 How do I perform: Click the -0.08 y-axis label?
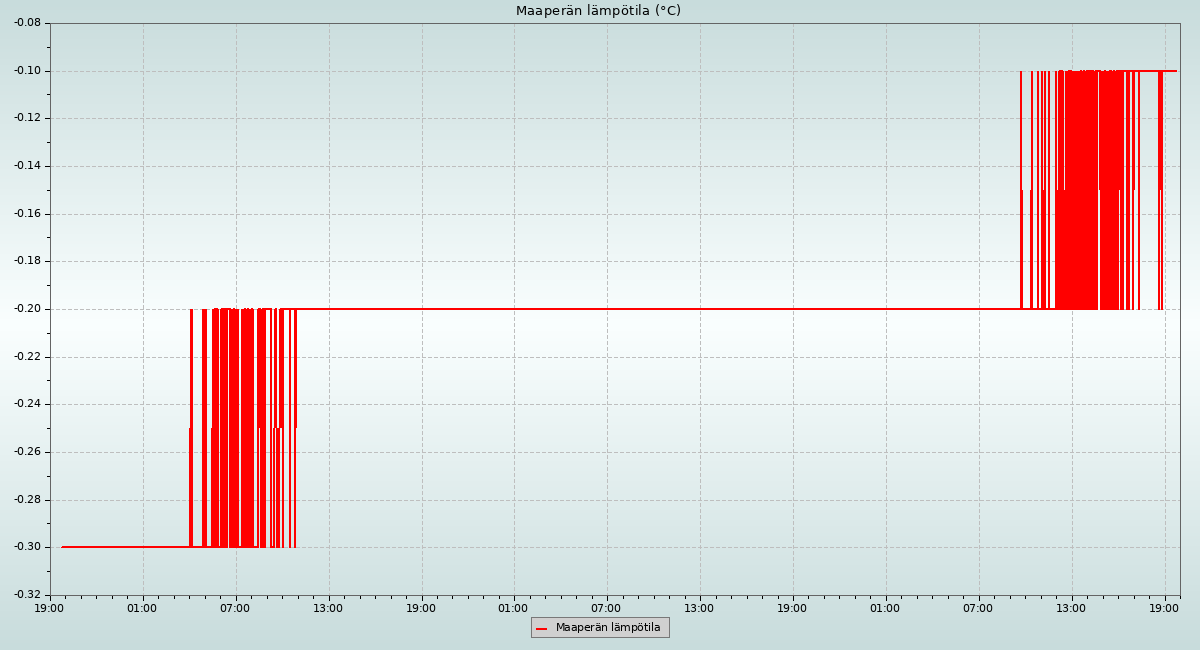tap(25, 23)
